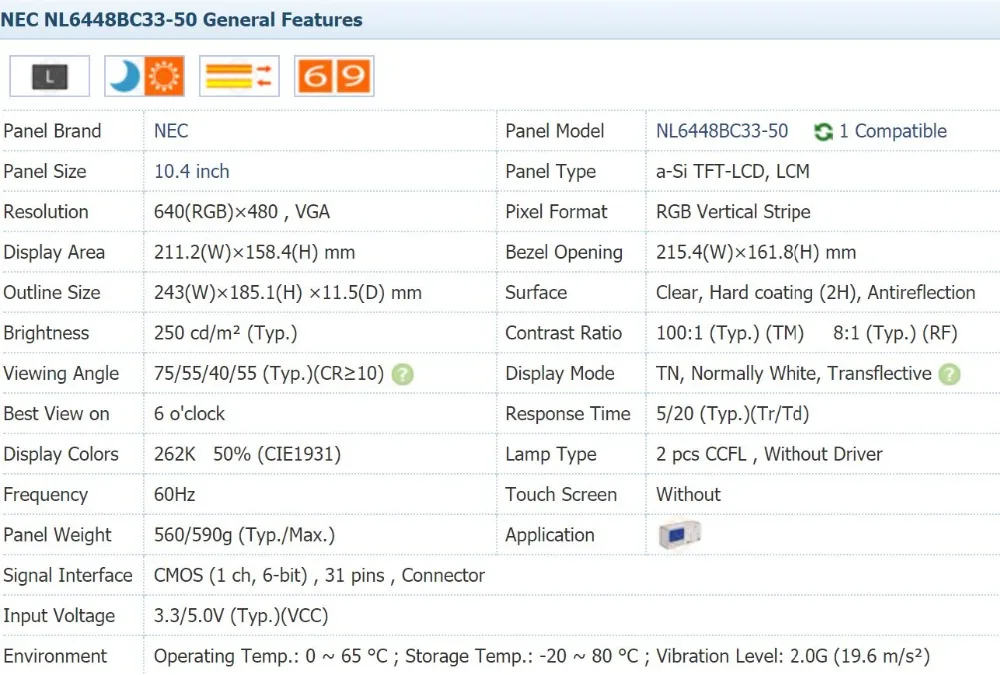Open the NL6448BC33-50 panel model link
The width and height of the screenshot is (1000, 675).
[x=722, y=131]
